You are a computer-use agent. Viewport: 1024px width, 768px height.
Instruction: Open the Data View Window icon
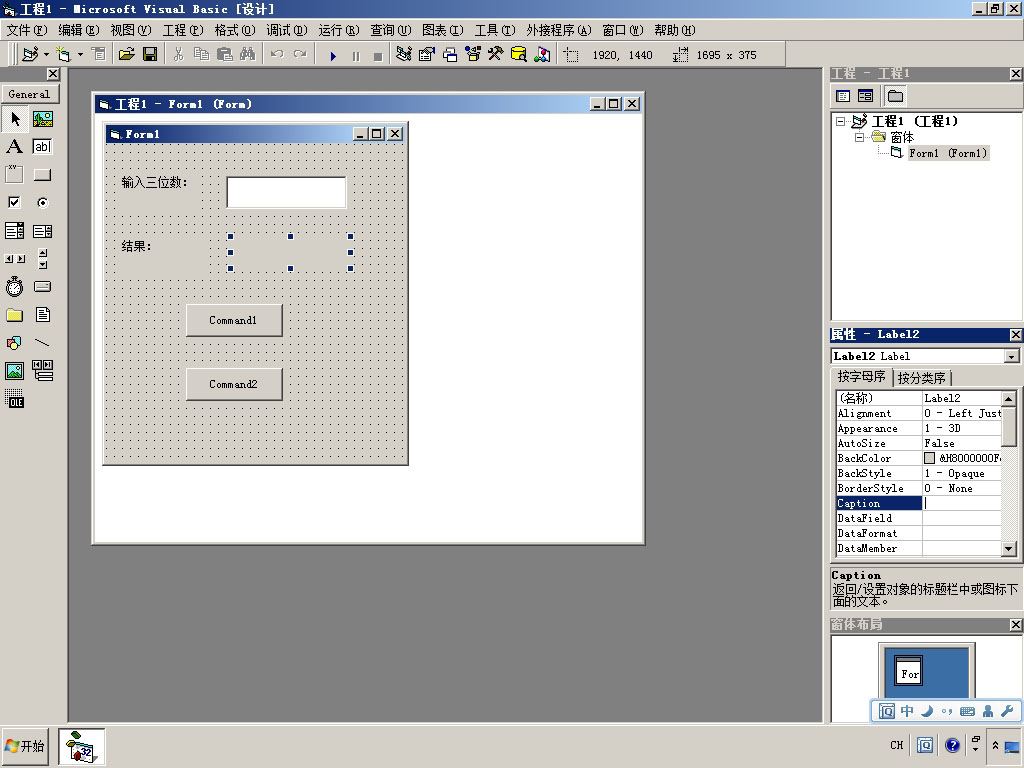click(519, 55)
